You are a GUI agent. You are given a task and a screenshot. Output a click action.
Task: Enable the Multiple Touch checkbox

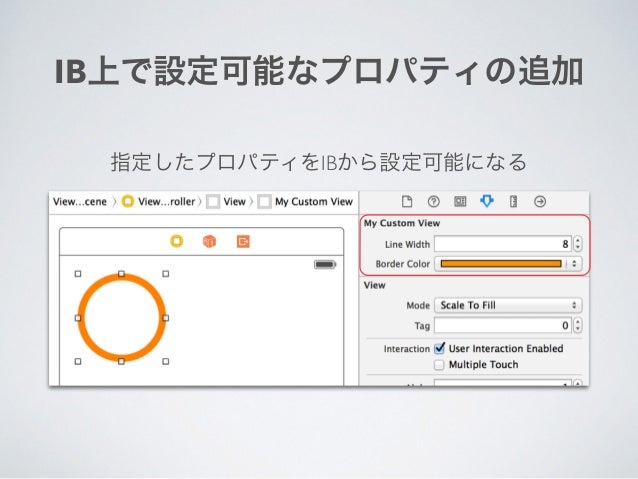pyautogui.click(x=439, y=365)
